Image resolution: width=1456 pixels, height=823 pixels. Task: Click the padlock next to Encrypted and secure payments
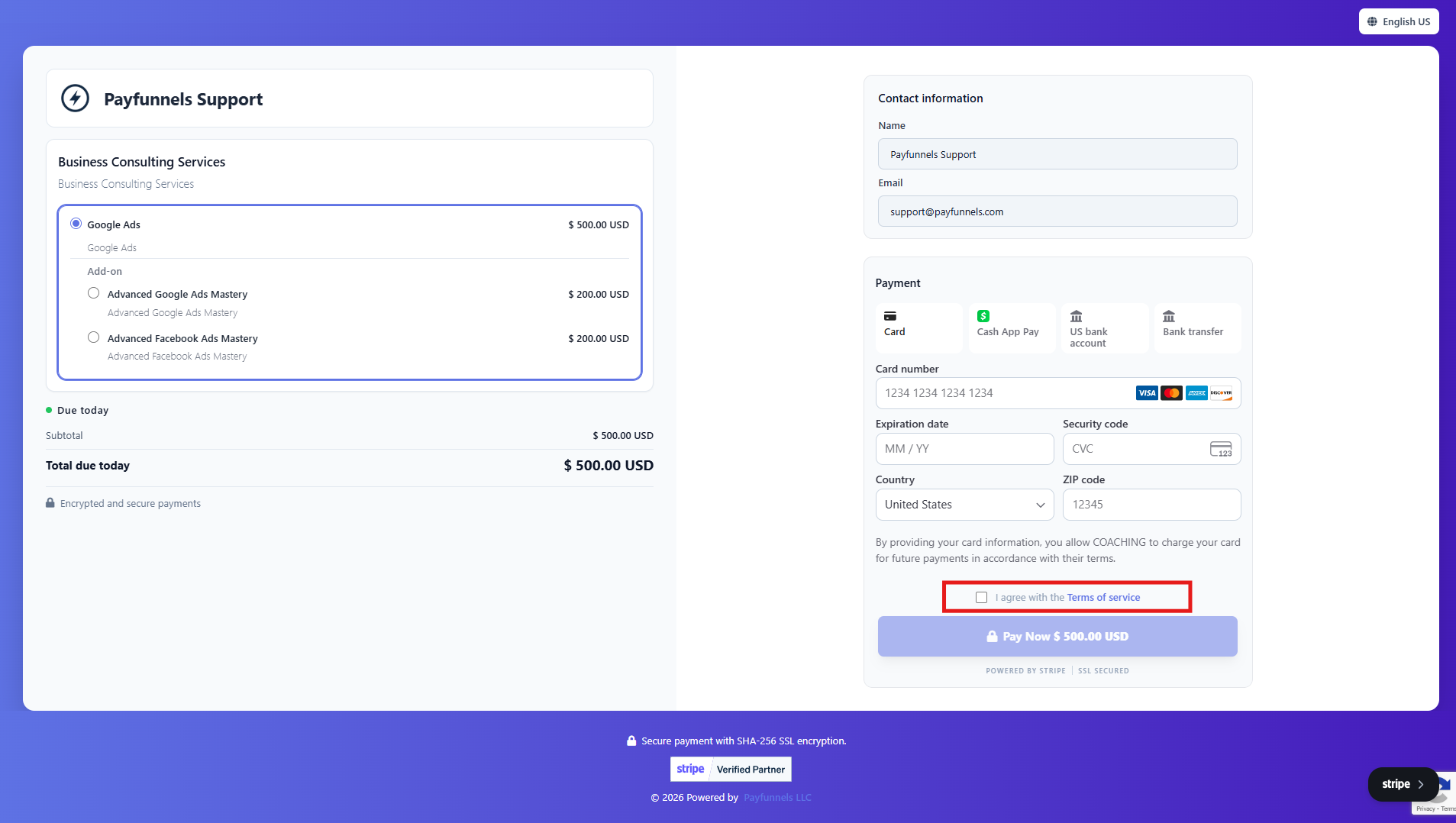(x=50, y=503)
